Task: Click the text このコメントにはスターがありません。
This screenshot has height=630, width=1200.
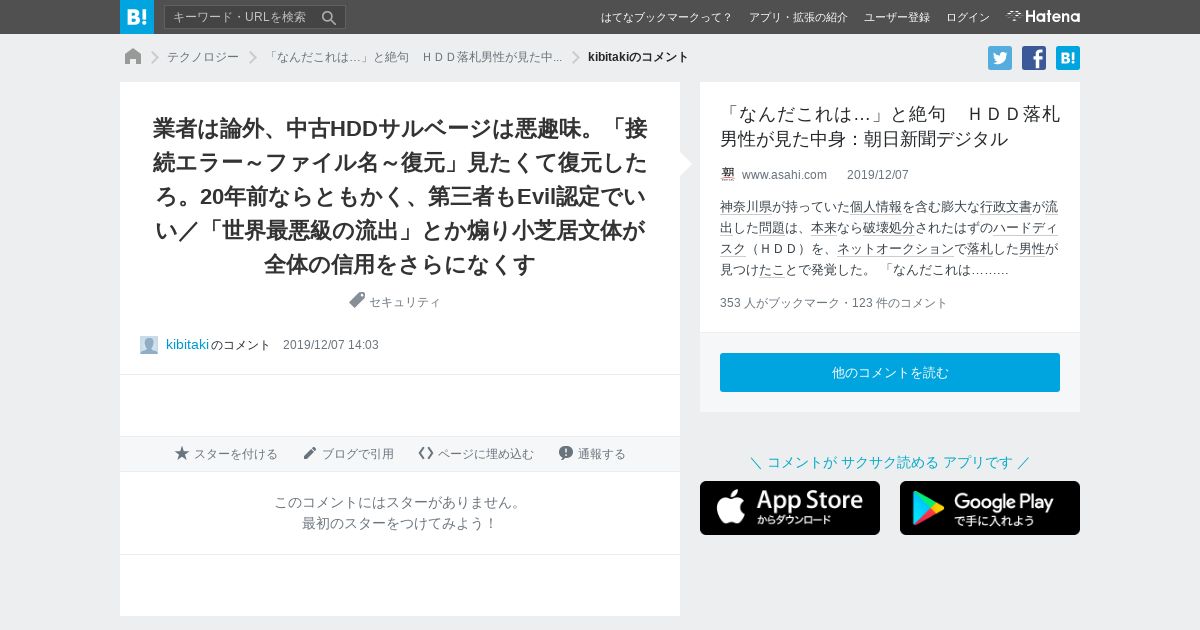Action: [x=400, y=502]
